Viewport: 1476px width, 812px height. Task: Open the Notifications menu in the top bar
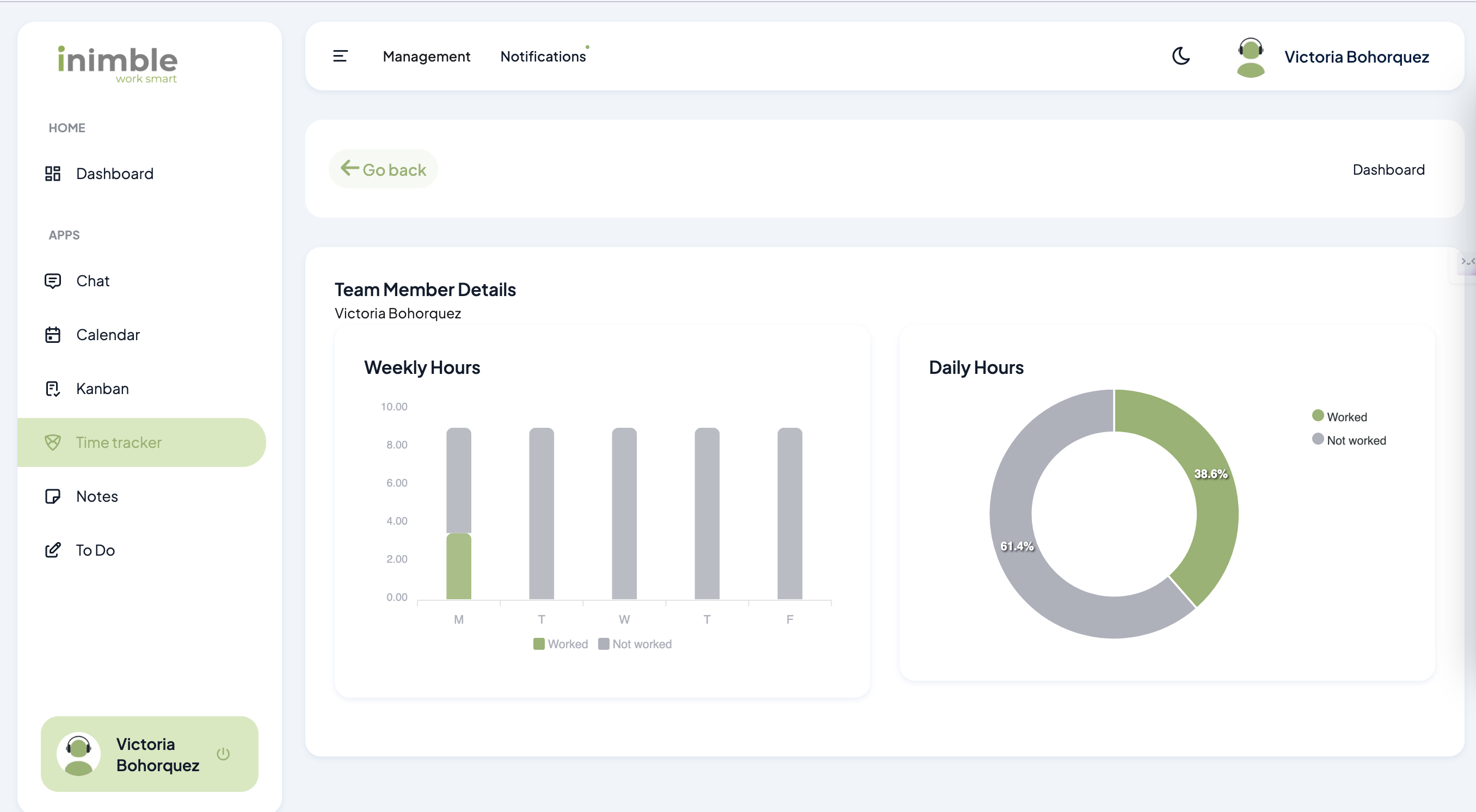click(543, 56)
